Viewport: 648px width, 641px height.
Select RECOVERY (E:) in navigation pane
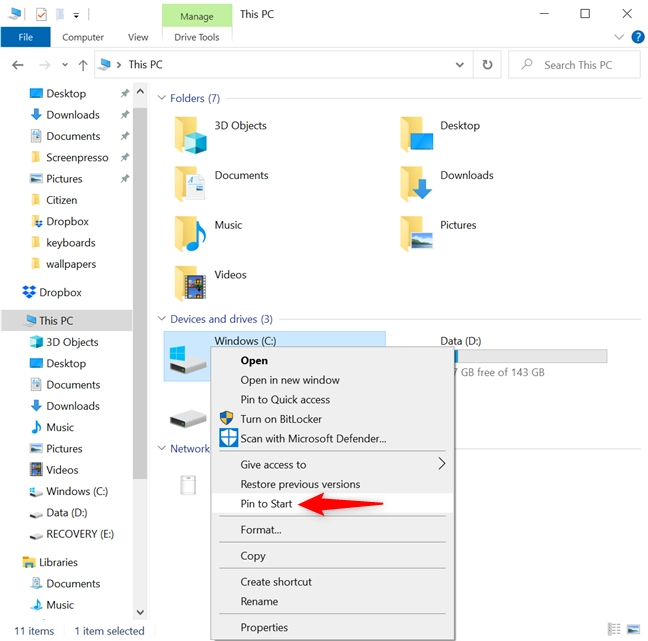(x=80, y=534)
